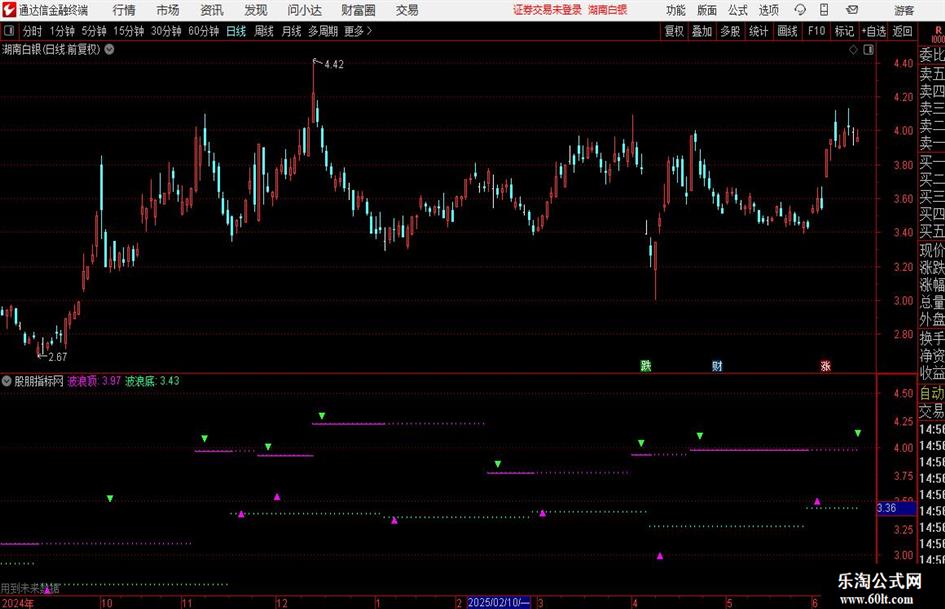This screenshot has width=945, height=609.
Task: Switch to the 30分钟 period
Action: (x=166, y=31)
